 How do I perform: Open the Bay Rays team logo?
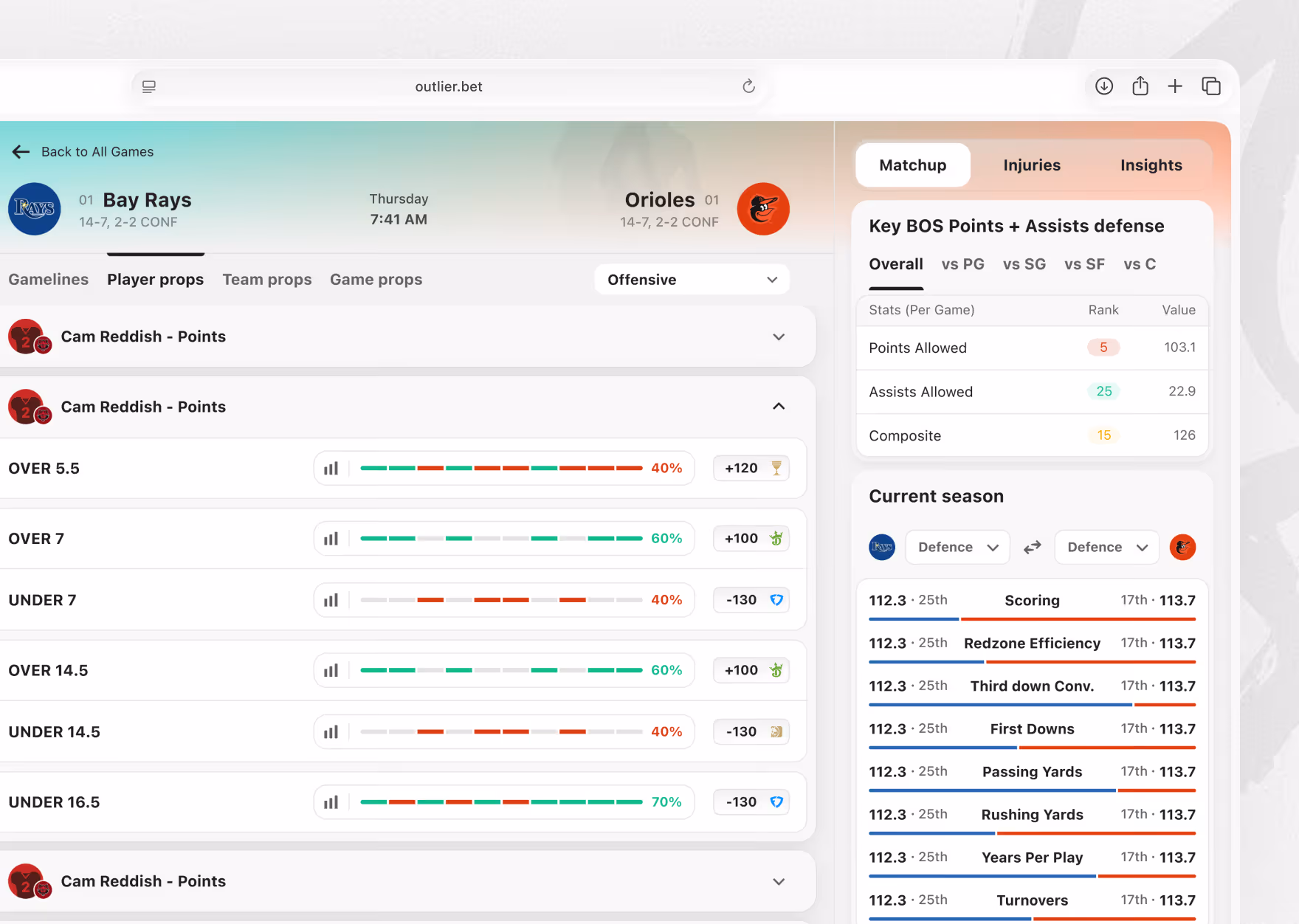(34, 209)
